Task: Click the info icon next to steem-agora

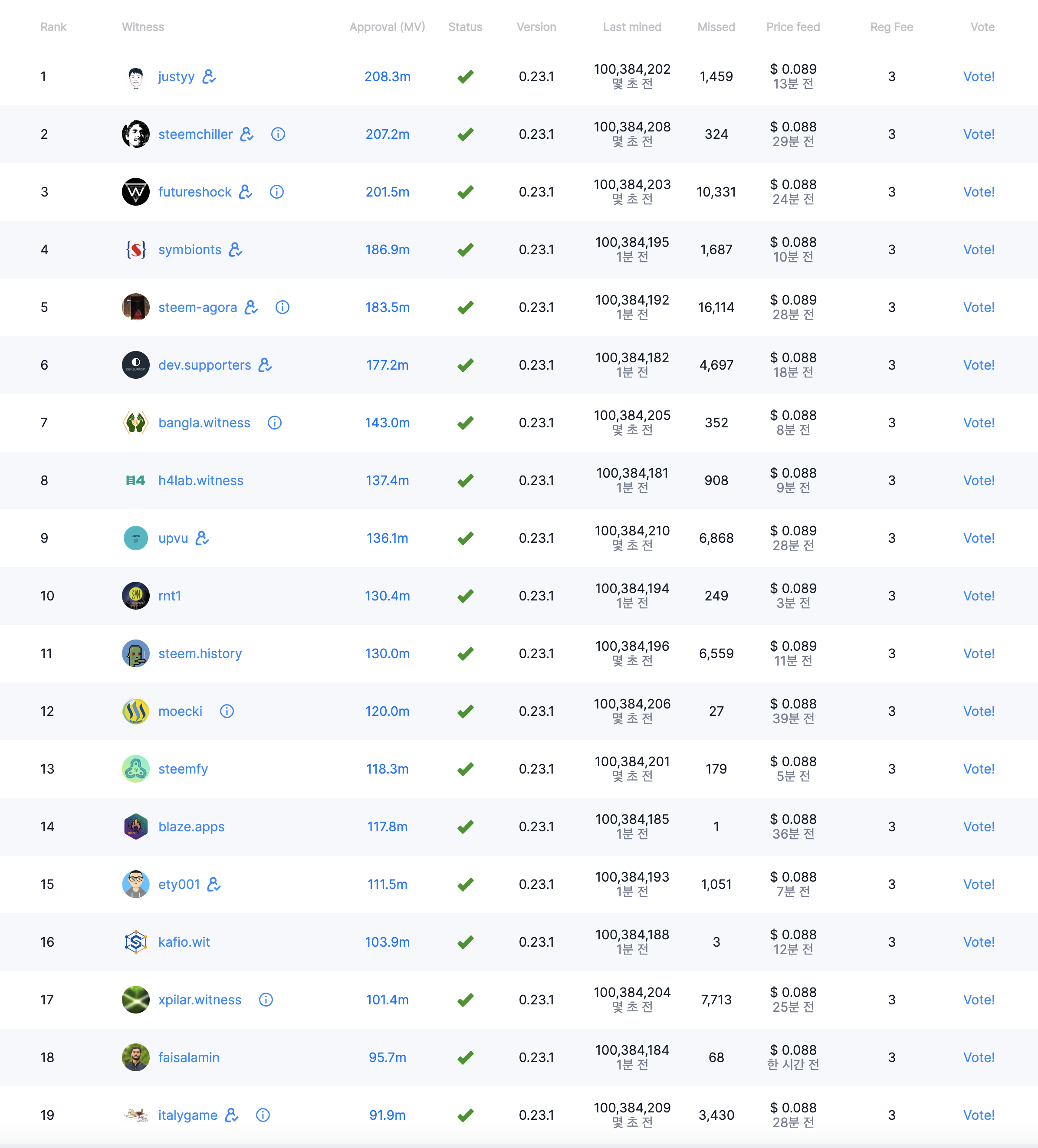Action: (x=282, y=308)
